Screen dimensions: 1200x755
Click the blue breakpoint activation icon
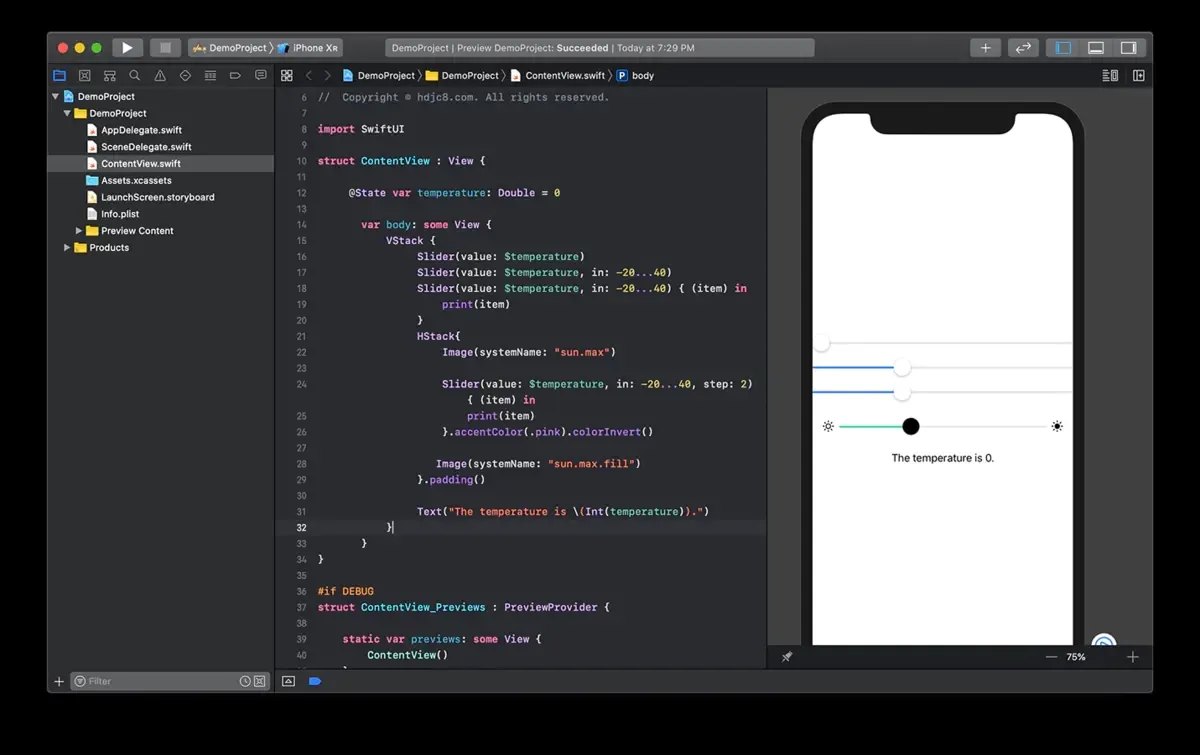(315, 681)
